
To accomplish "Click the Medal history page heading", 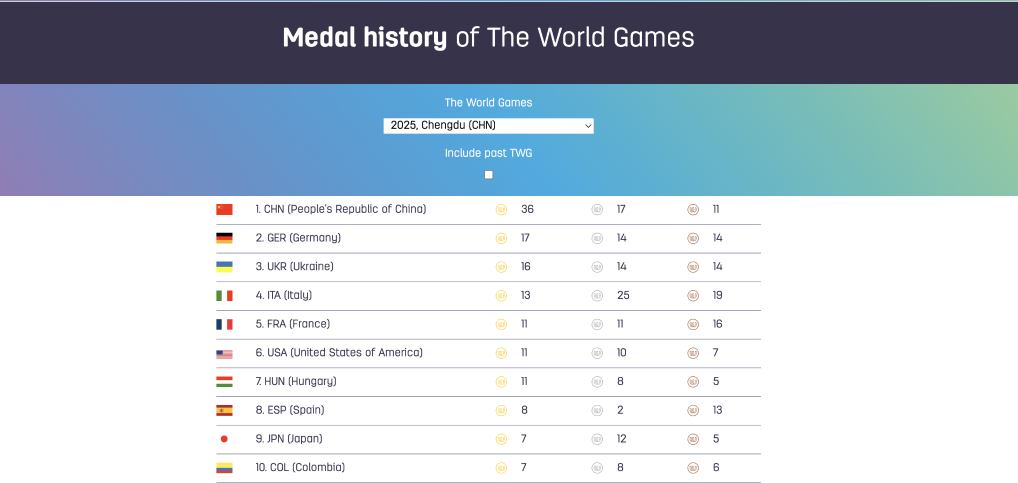I will tap(488, 38).
